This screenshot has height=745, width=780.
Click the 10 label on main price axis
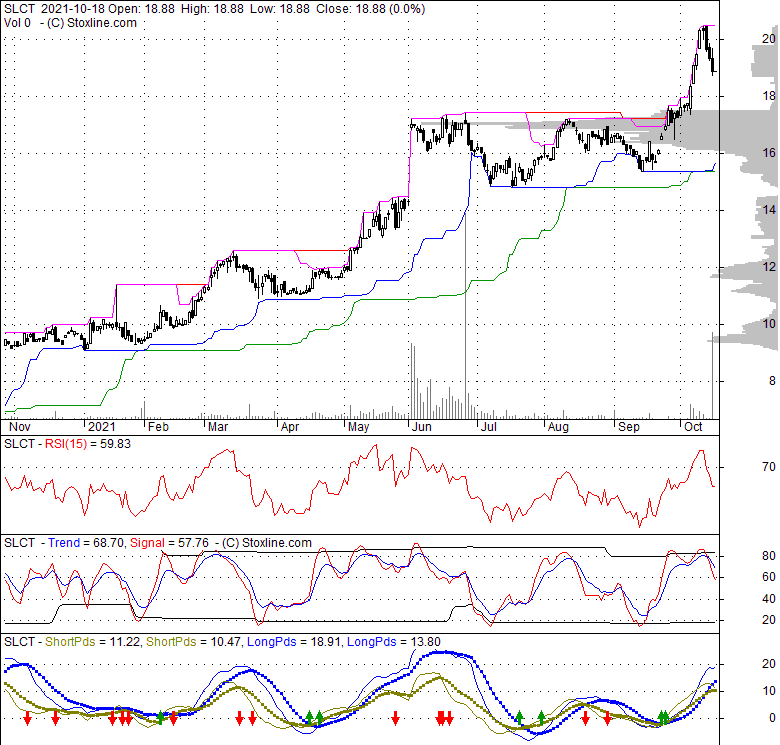coord(769,324)
